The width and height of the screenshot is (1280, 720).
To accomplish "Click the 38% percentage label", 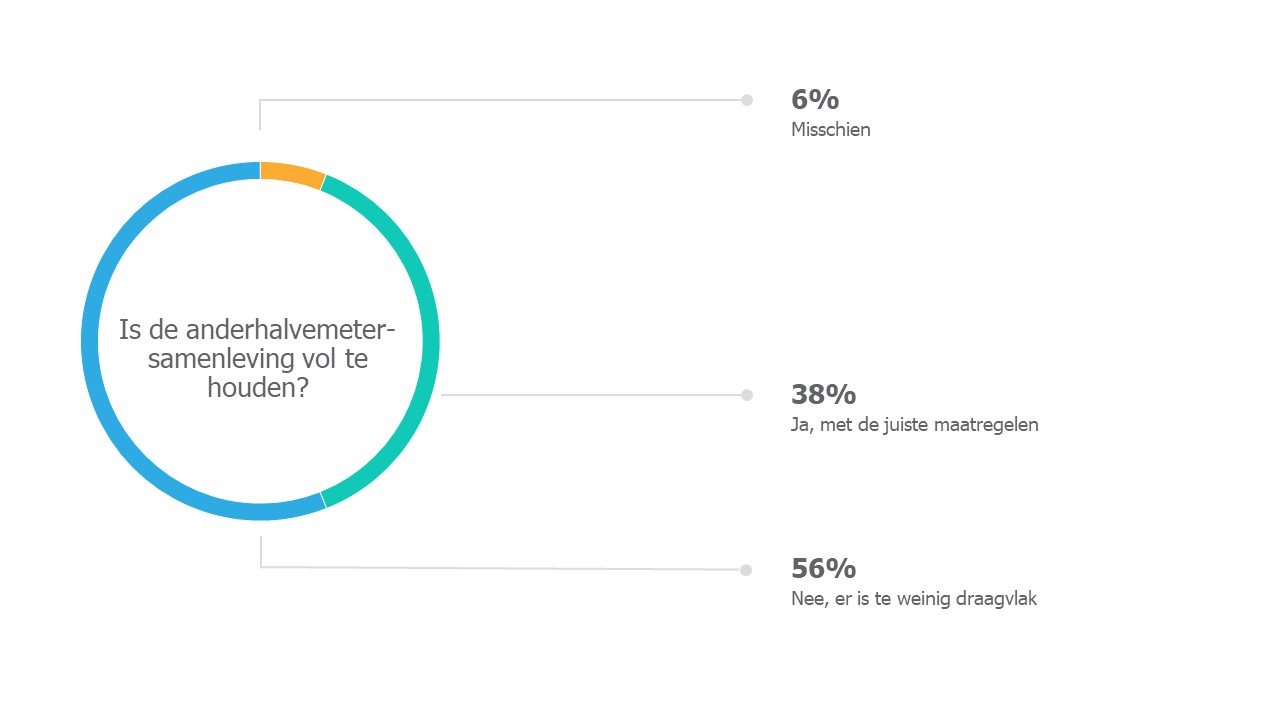I will point(823,395).
